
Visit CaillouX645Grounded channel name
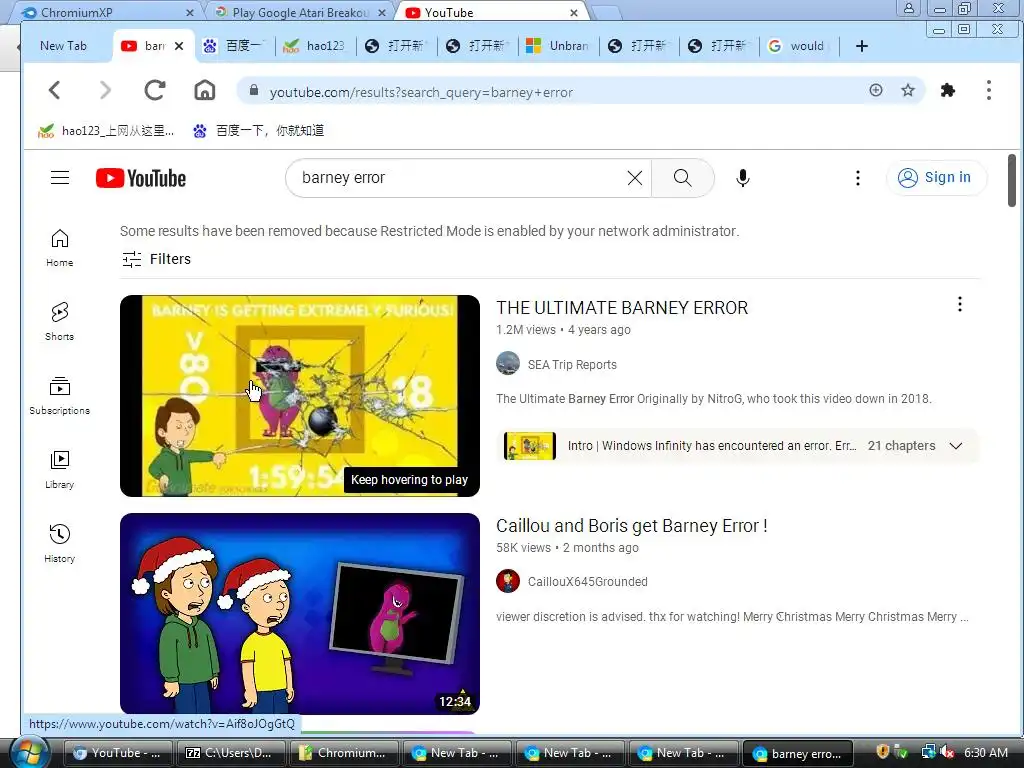pyautogui.click(x=588, y=582)
